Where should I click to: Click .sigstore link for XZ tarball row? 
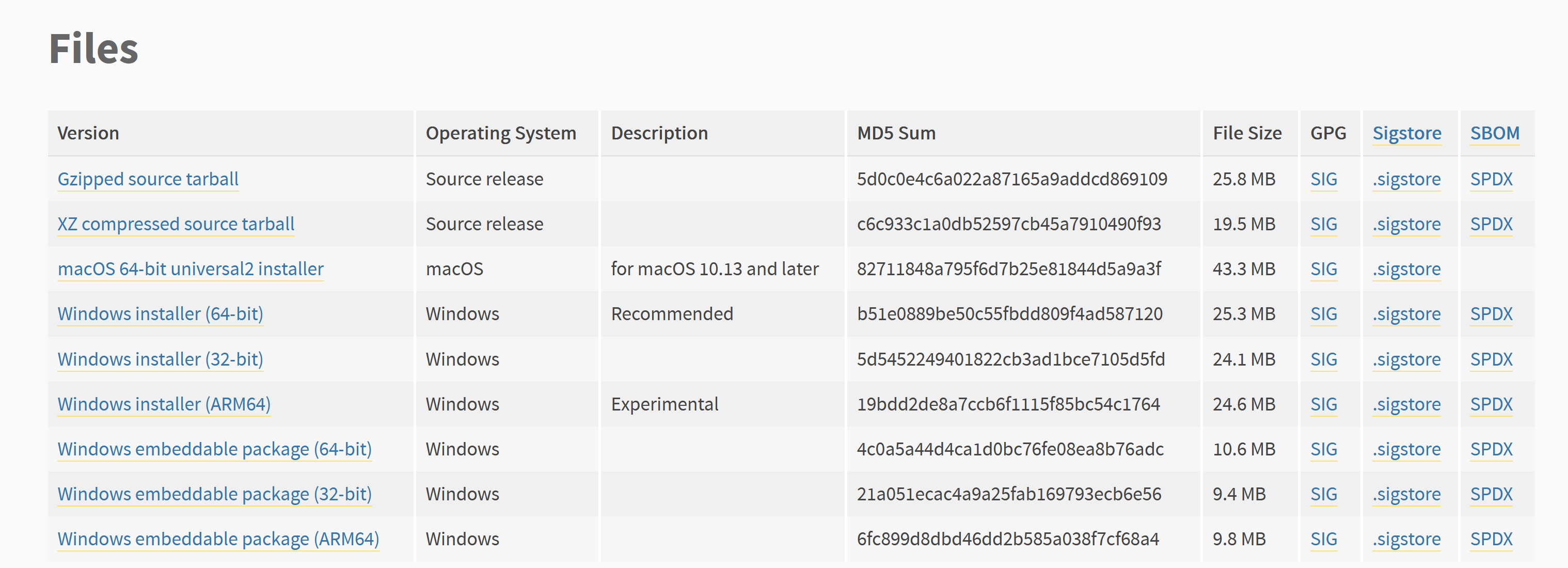1406,224
